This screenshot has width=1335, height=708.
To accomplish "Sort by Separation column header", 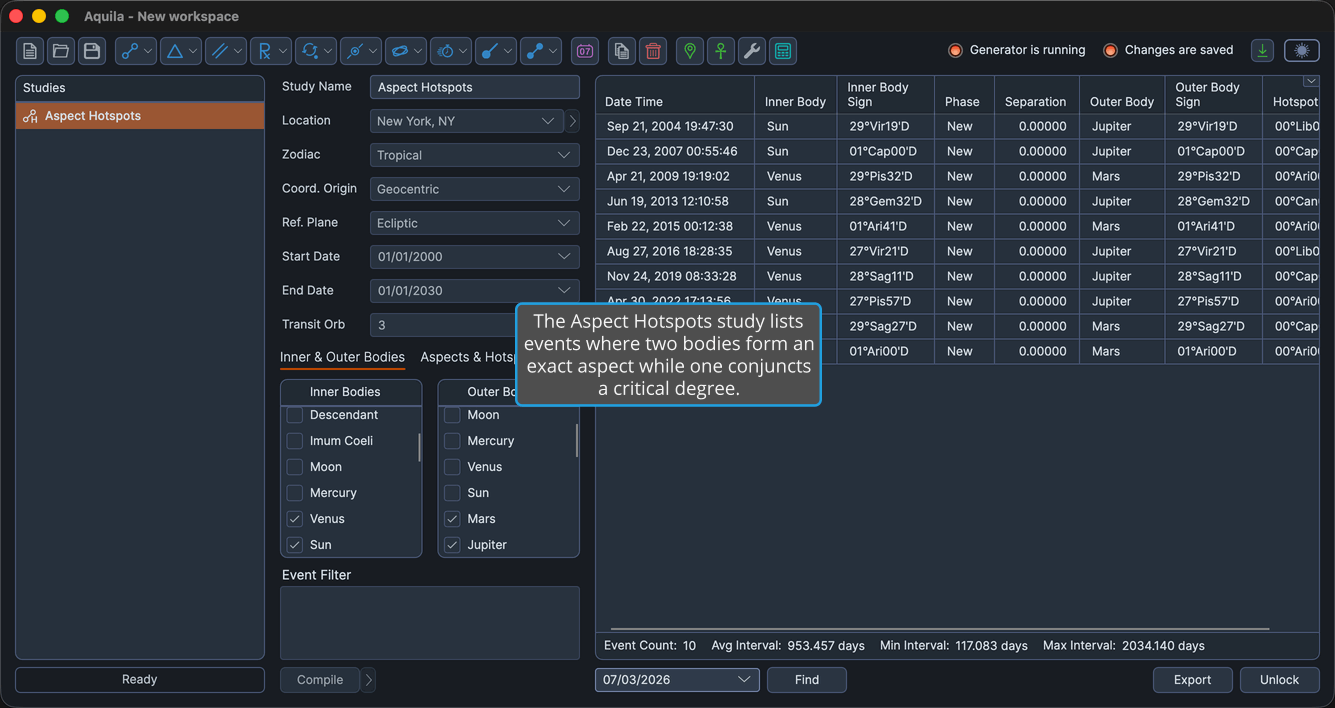I will 1035,95.
